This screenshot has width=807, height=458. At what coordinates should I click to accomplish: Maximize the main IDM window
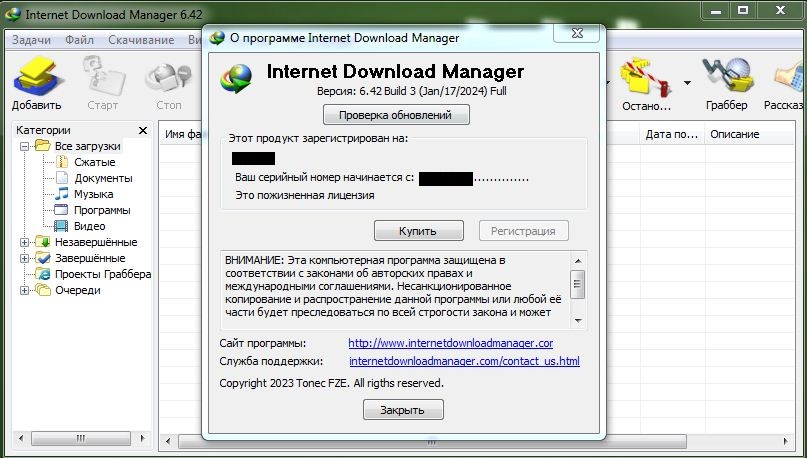point(743,11)
